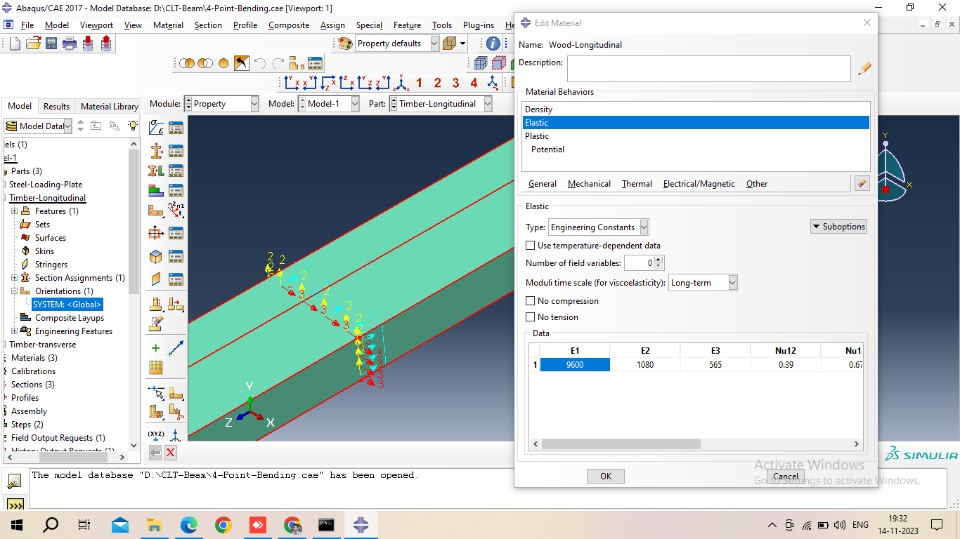960x539 pixels.
Task: Click the Query information icon
Action: tap(493, 43)
